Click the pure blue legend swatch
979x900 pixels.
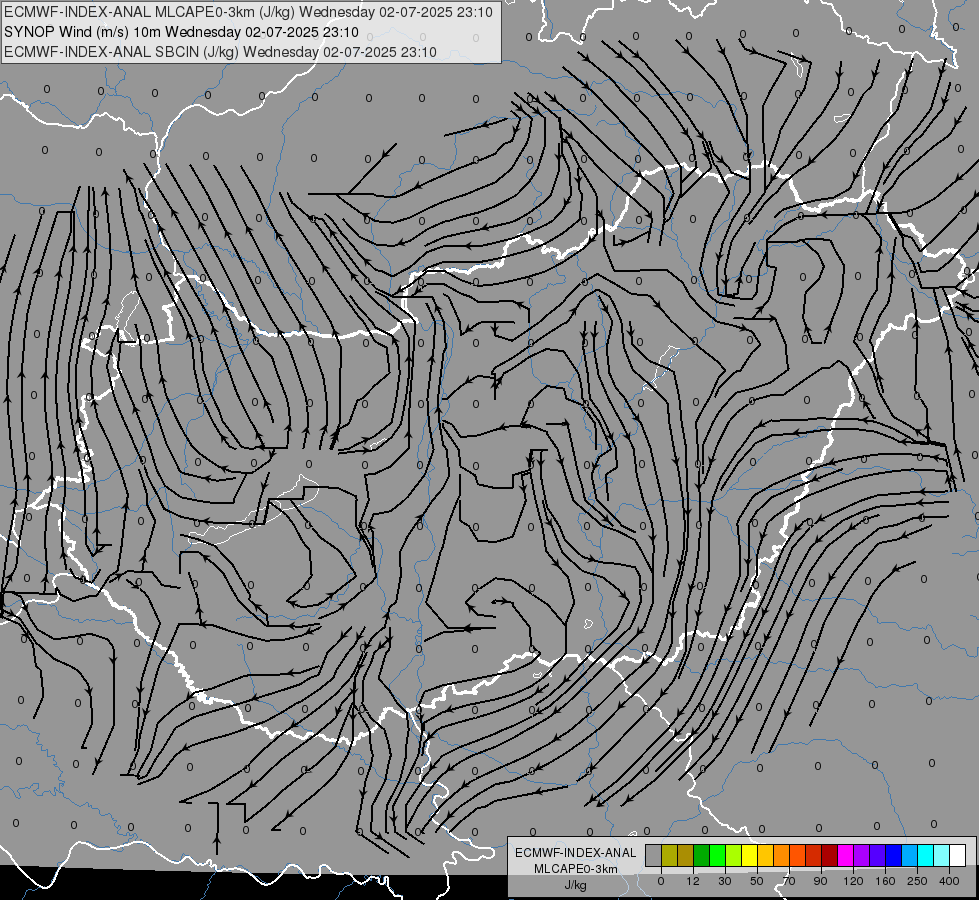893,855
